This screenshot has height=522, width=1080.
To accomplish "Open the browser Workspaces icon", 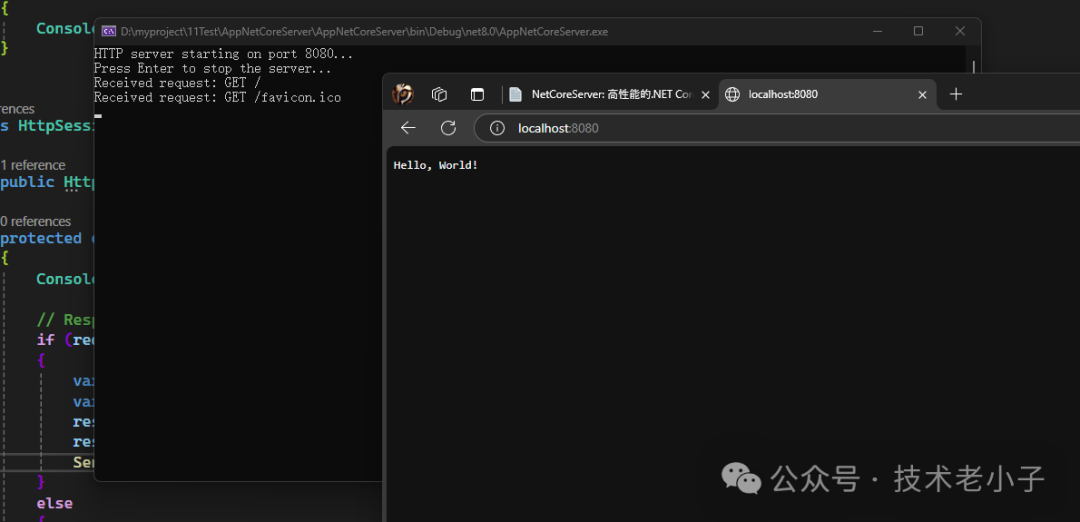I will pos(439,94).
